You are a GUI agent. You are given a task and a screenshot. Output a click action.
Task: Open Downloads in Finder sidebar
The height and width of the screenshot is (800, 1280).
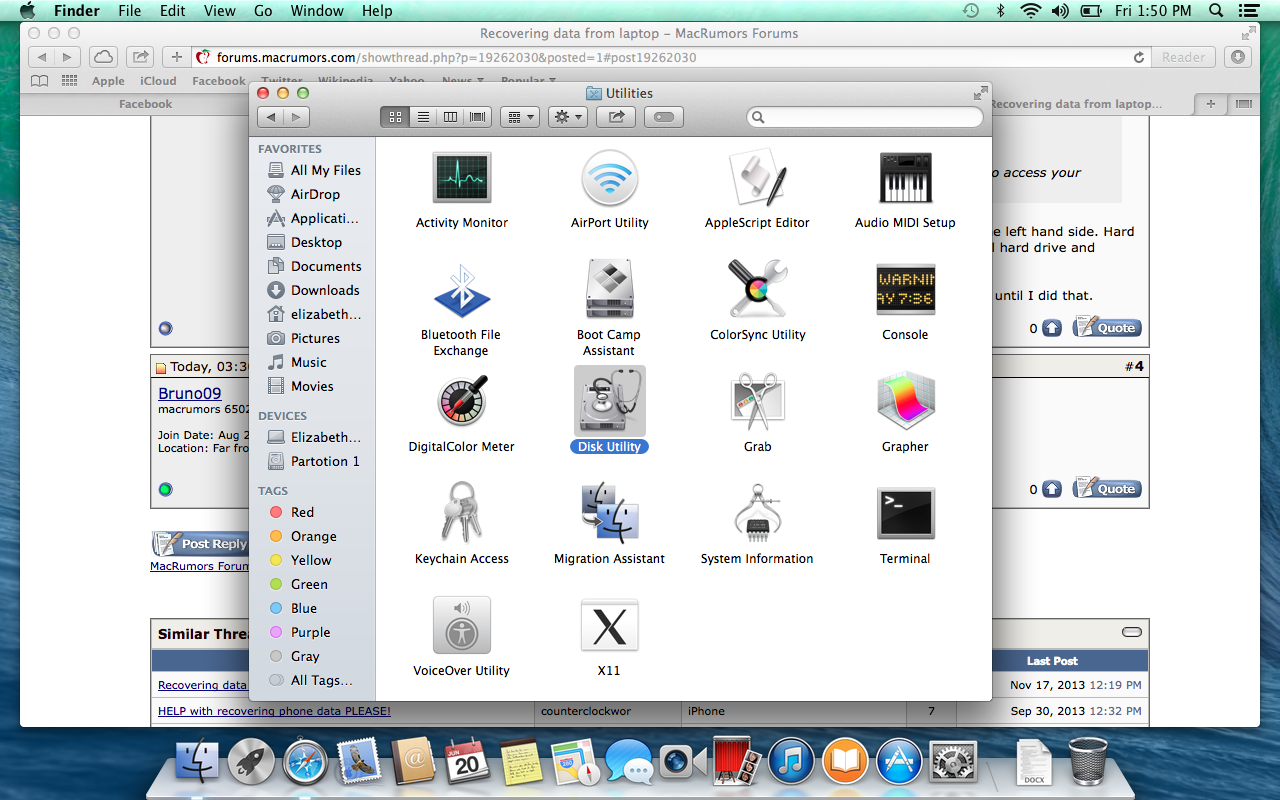coord(313,290)
